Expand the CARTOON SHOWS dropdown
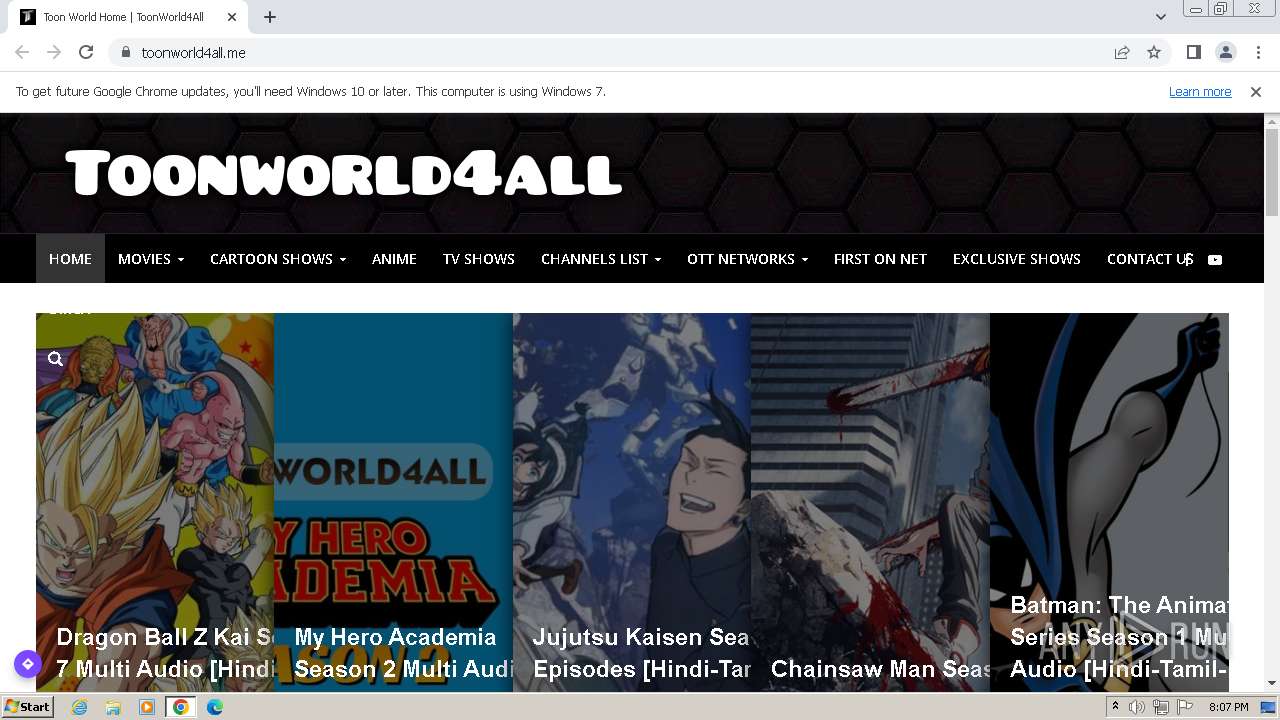The image size is (1280, 720). [x=278, y=259]
